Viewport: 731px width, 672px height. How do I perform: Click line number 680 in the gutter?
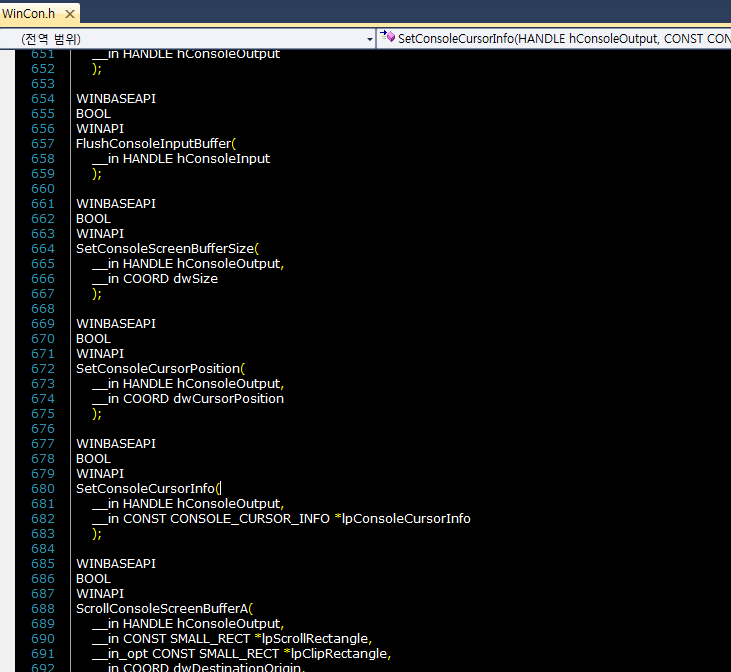tap(42, 489)
